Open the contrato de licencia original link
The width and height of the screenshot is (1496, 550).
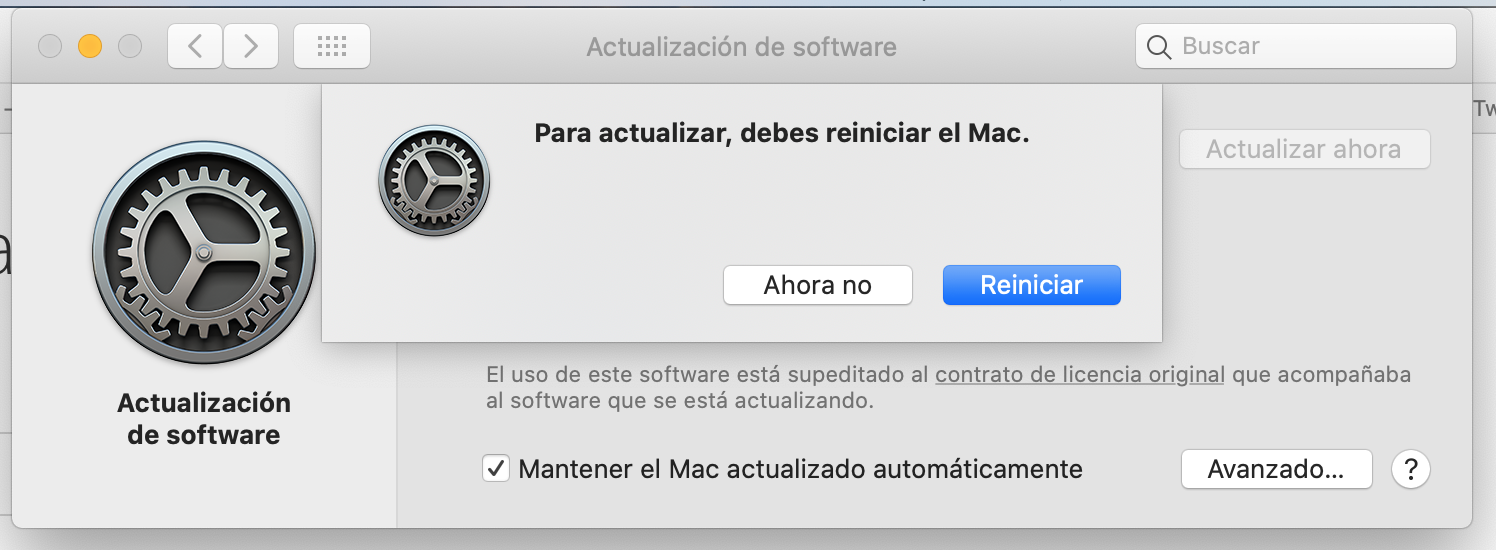[1079, 375]
